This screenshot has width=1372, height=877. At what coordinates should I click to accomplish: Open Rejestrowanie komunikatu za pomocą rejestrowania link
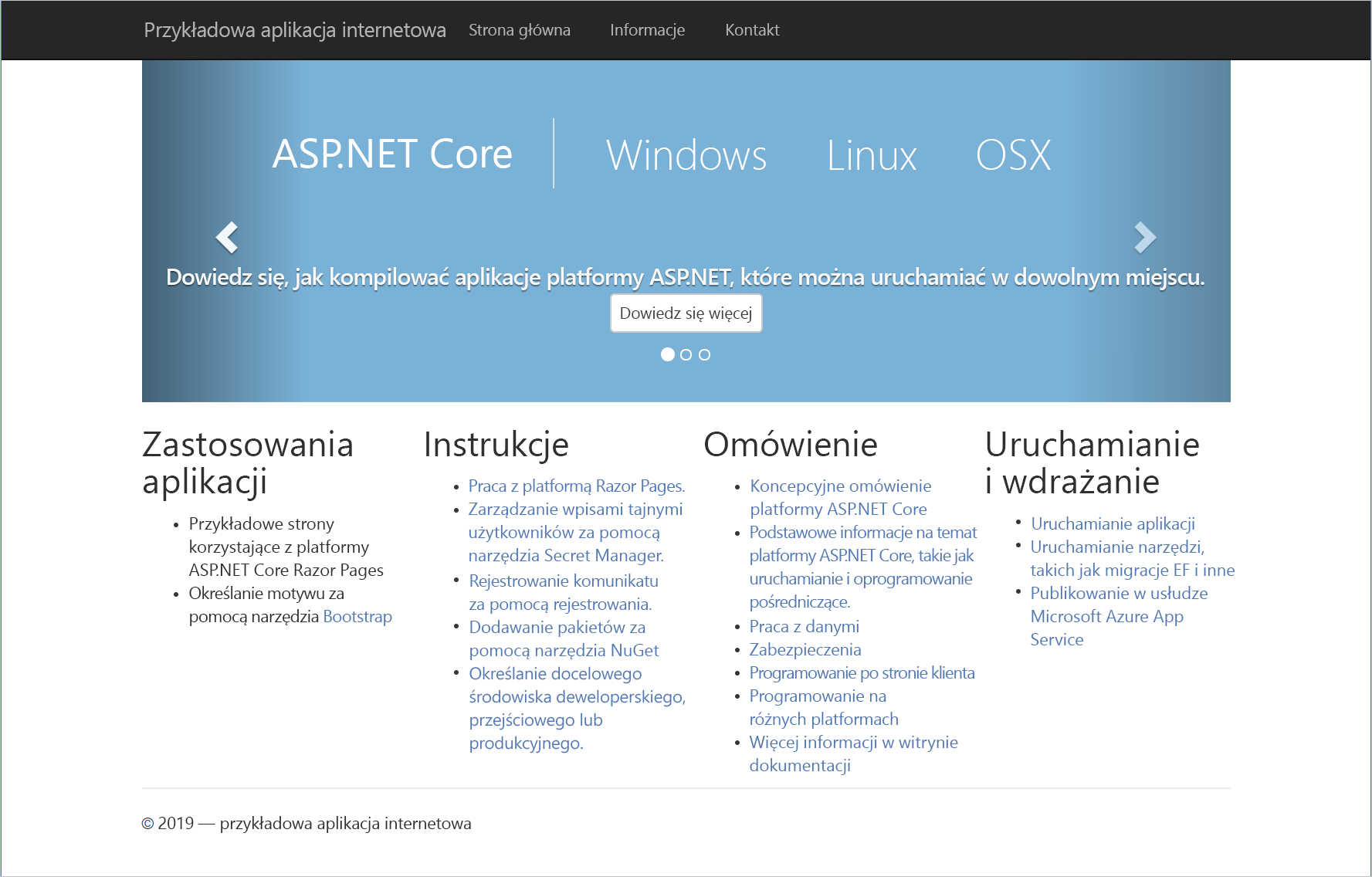pyautogui.click(x=564, y=593)
